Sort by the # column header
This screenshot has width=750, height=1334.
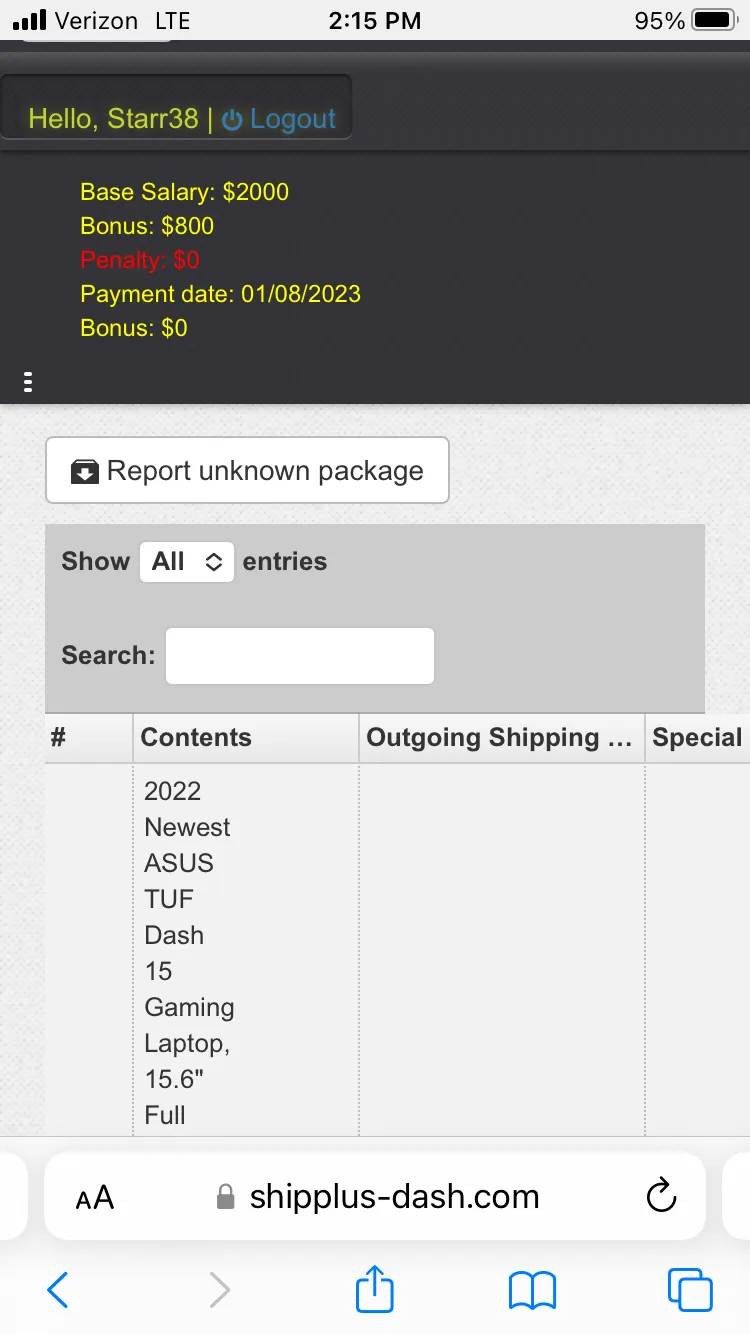(x=89, y=738)
